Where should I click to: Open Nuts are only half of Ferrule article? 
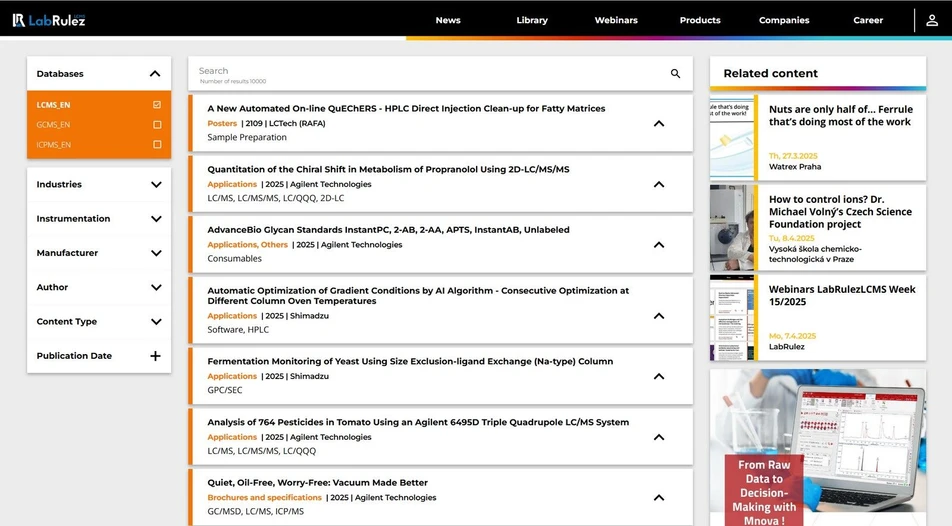[840, 115]
